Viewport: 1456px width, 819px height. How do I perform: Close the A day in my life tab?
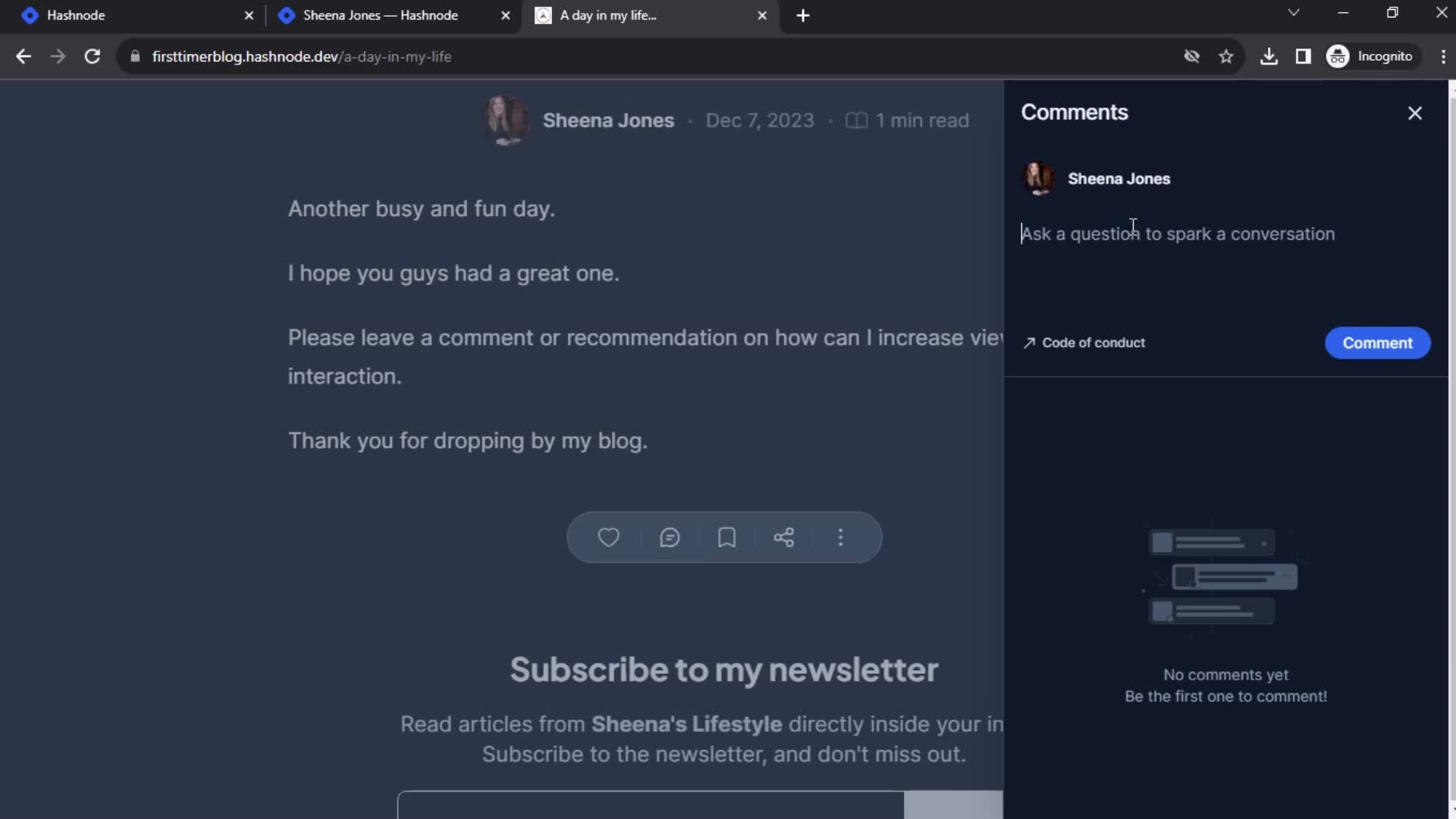point(761,15)
